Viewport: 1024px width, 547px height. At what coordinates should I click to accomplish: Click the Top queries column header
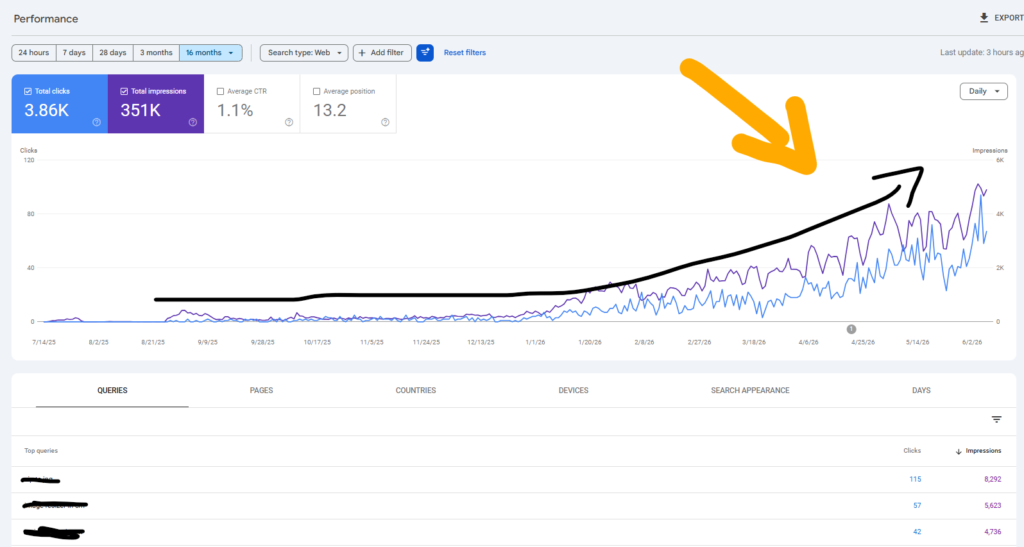coord(41,451)
